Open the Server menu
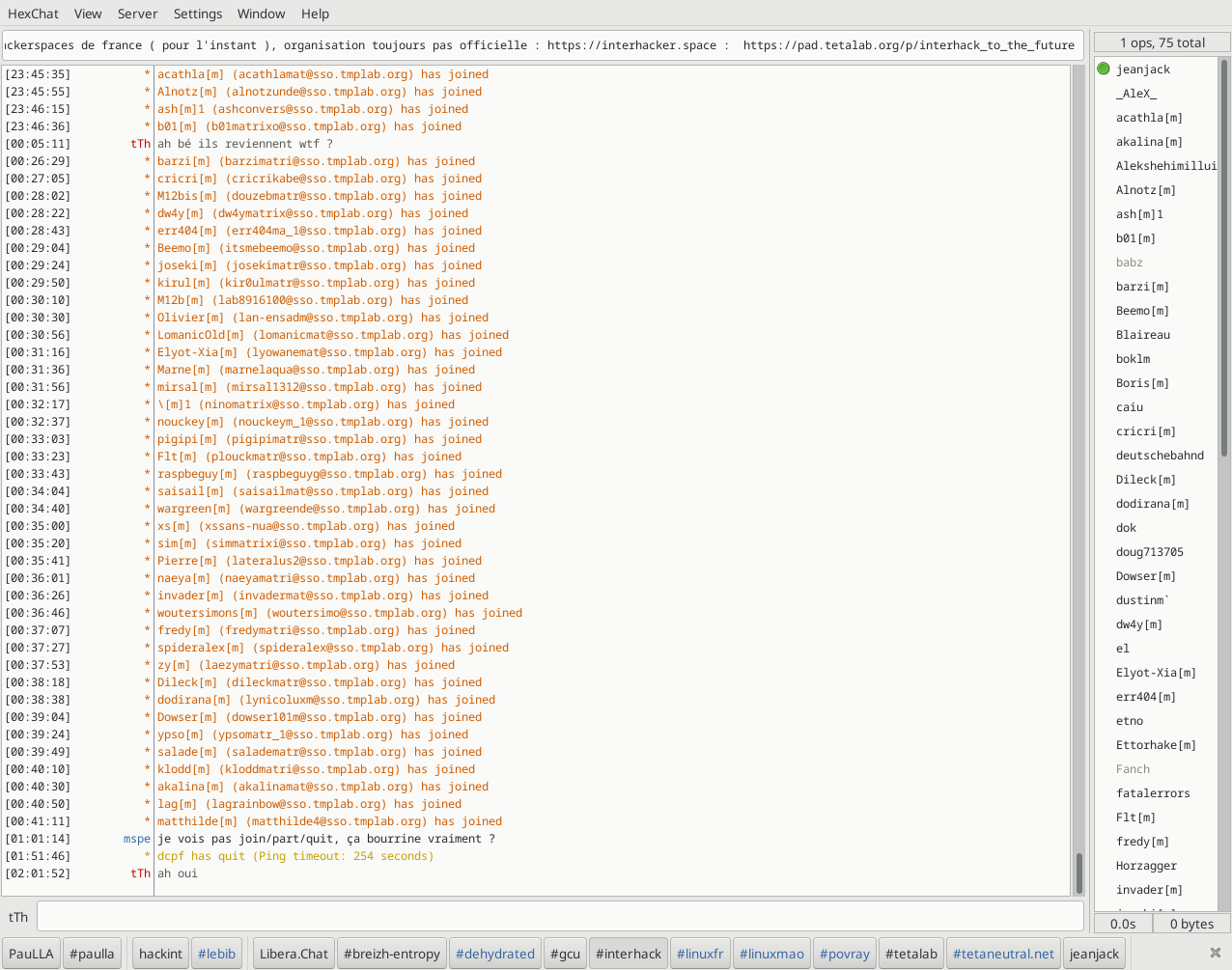The width and height of the screenshot is (1232, 970). [137, 14]
